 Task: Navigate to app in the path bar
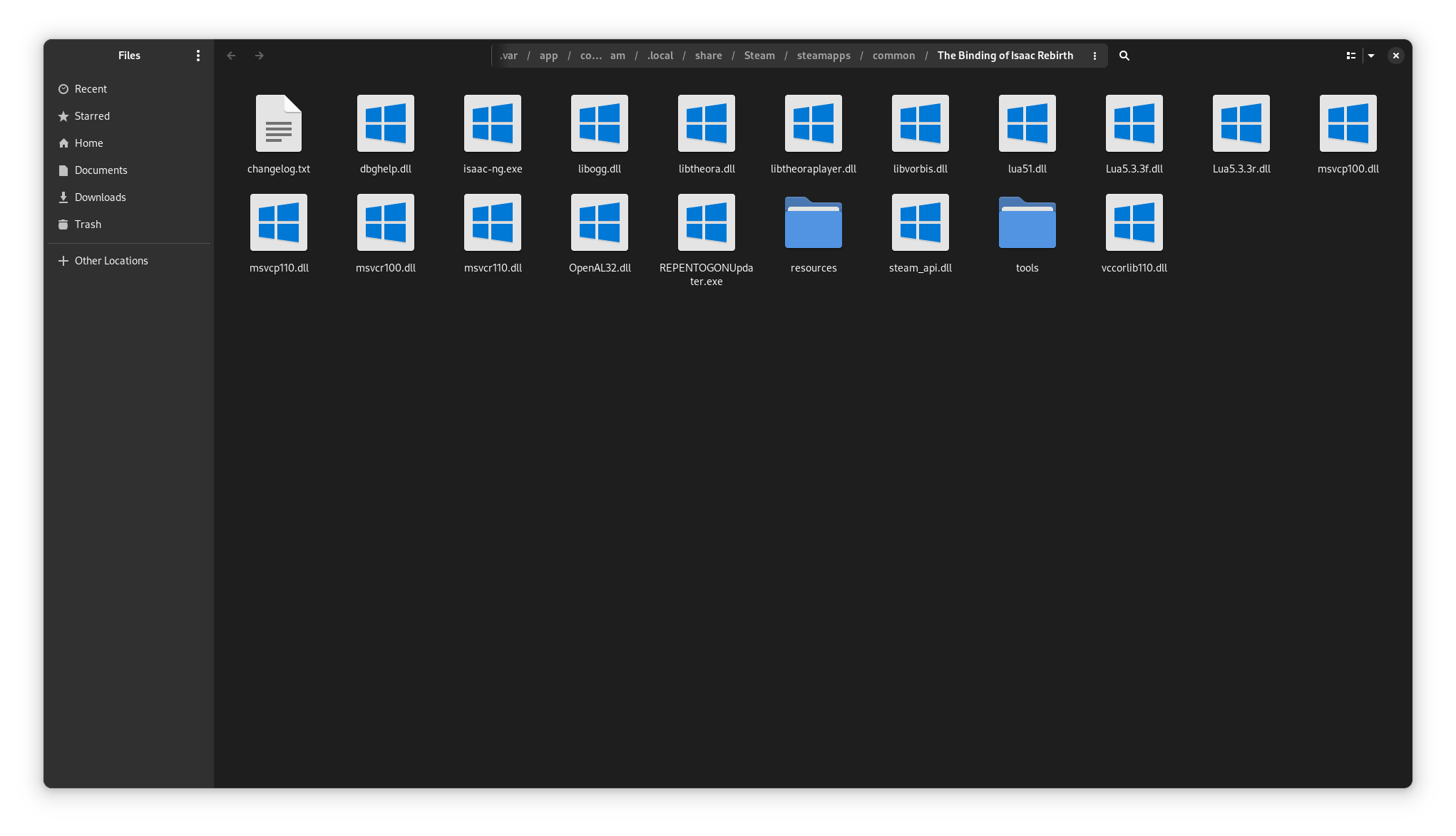[548, 56]
